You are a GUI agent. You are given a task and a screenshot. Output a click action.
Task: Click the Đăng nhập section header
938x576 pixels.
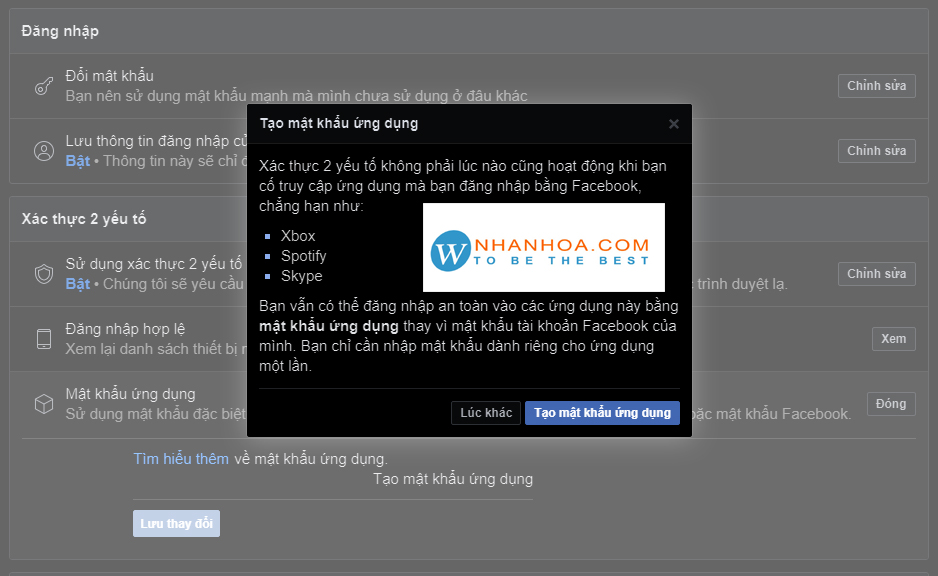(x=60, y=31)
